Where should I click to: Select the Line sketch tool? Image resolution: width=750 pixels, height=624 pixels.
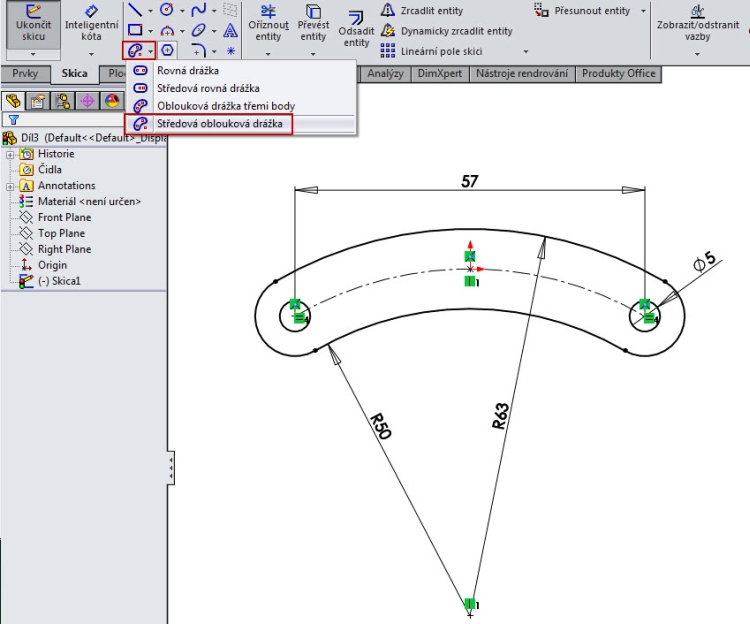point(135,10)
